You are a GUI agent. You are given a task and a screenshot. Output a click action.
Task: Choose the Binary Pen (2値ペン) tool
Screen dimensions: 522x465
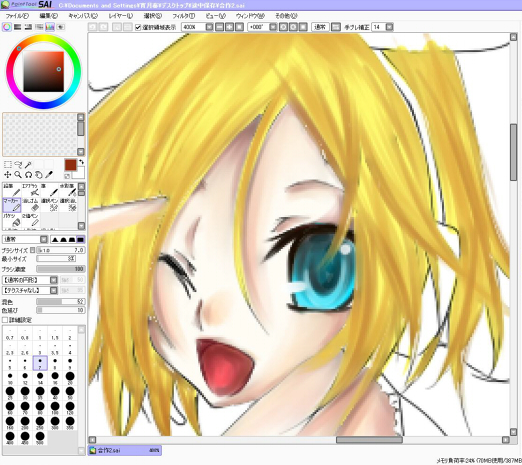click(x=30, y=220)
